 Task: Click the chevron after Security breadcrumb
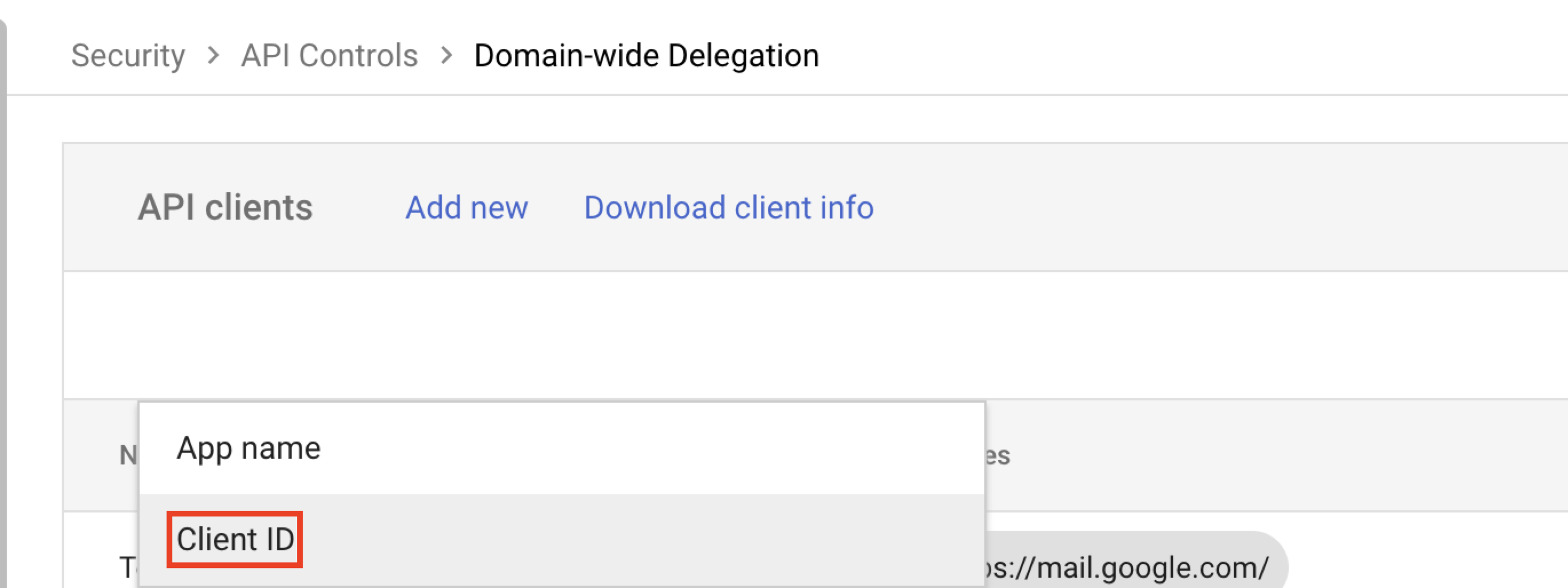(x=213, y=56)
